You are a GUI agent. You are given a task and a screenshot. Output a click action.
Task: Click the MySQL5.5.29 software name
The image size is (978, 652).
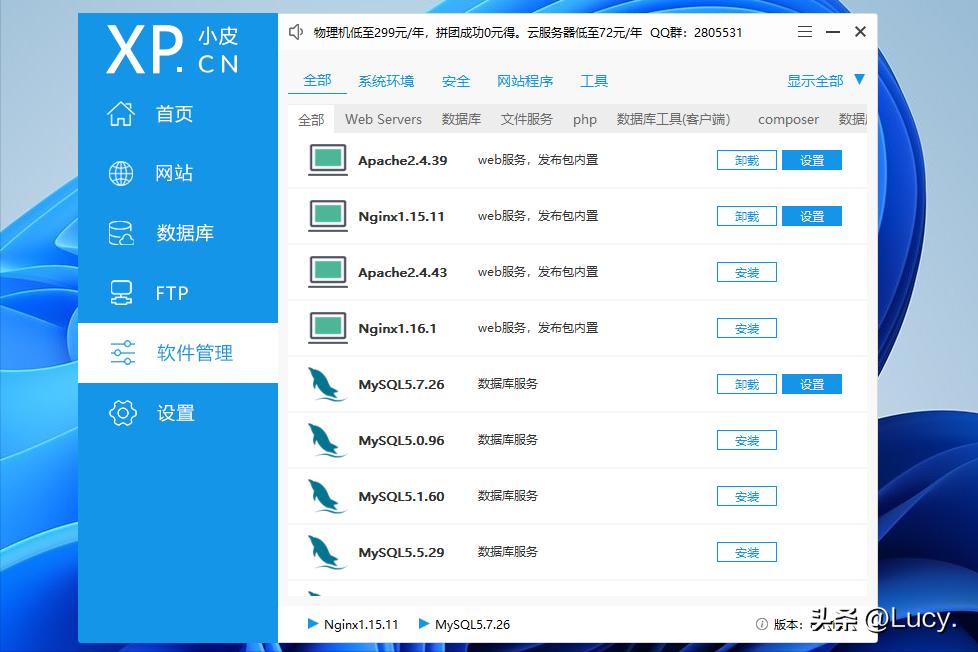[x=401, y=552]
